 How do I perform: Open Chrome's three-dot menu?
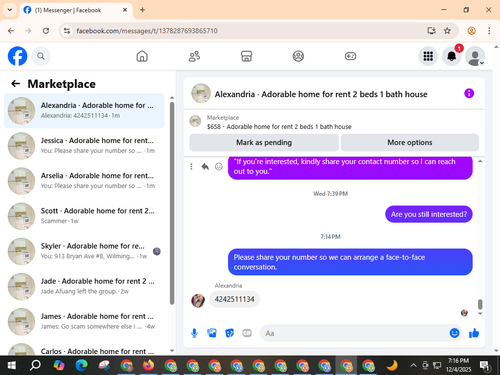(x=489, y=31)
